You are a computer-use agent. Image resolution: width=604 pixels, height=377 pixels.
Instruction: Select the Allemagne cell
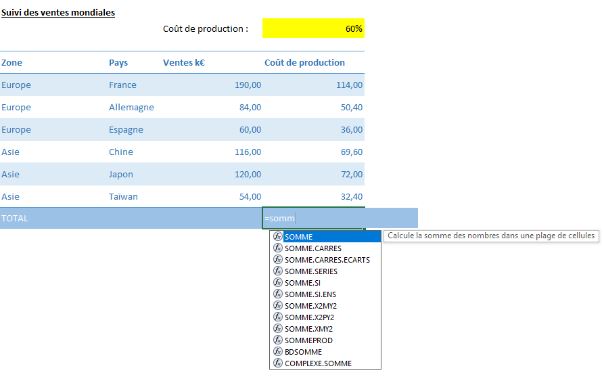[131, 107]
